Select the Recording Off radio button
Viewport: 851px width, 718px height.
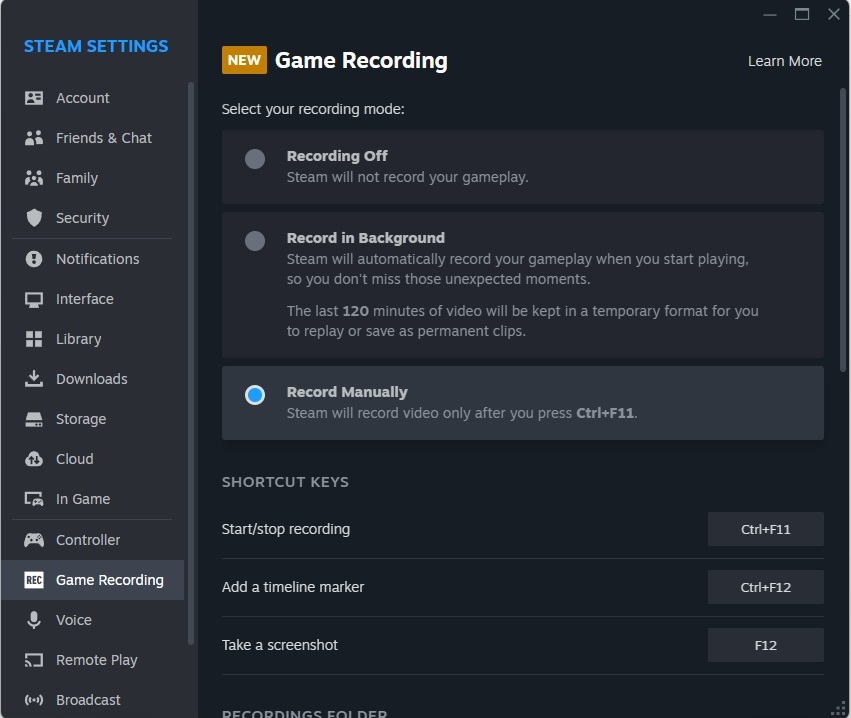click(255, 159)
